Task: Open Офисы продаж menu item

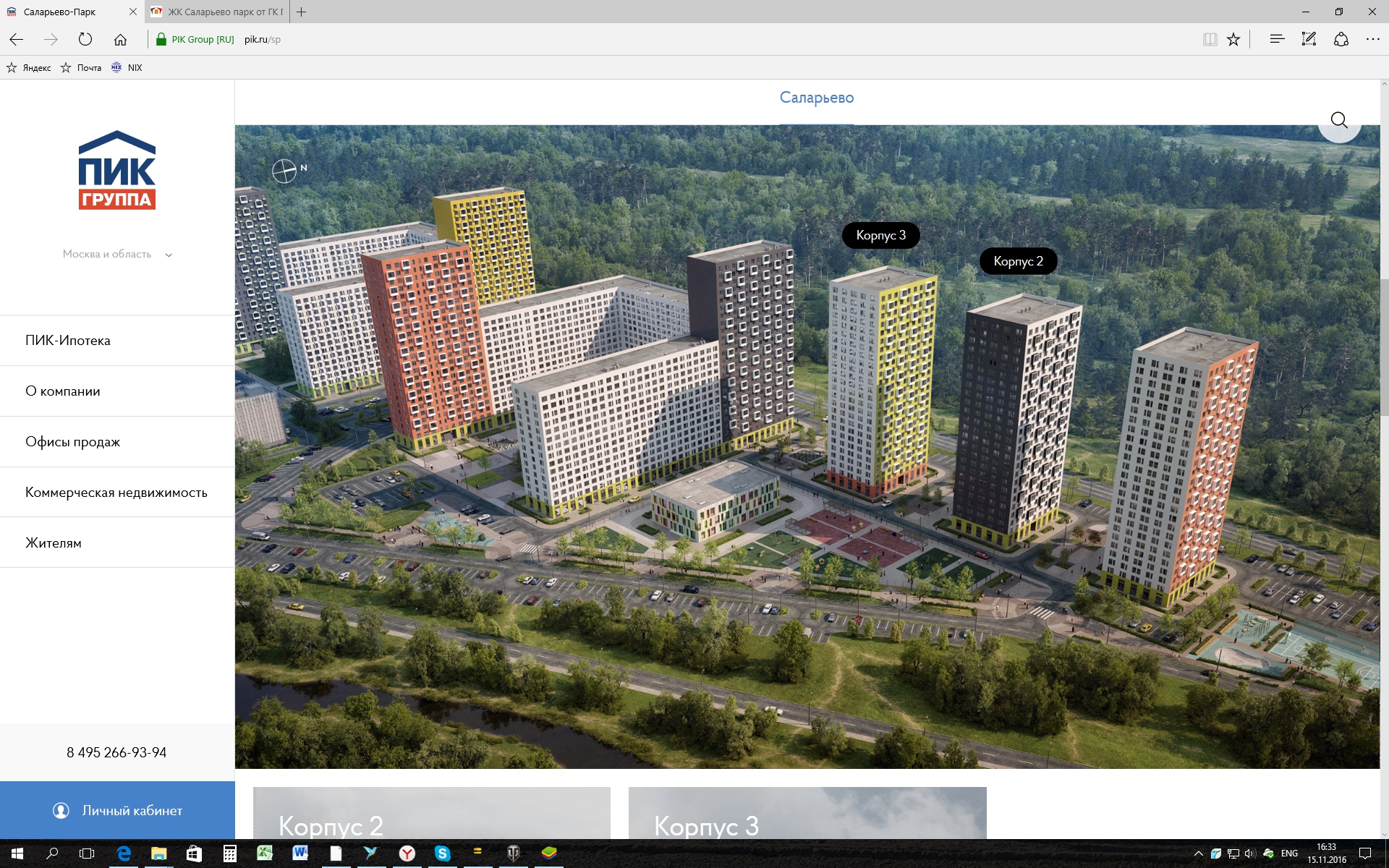Action: tap(72, 442)
